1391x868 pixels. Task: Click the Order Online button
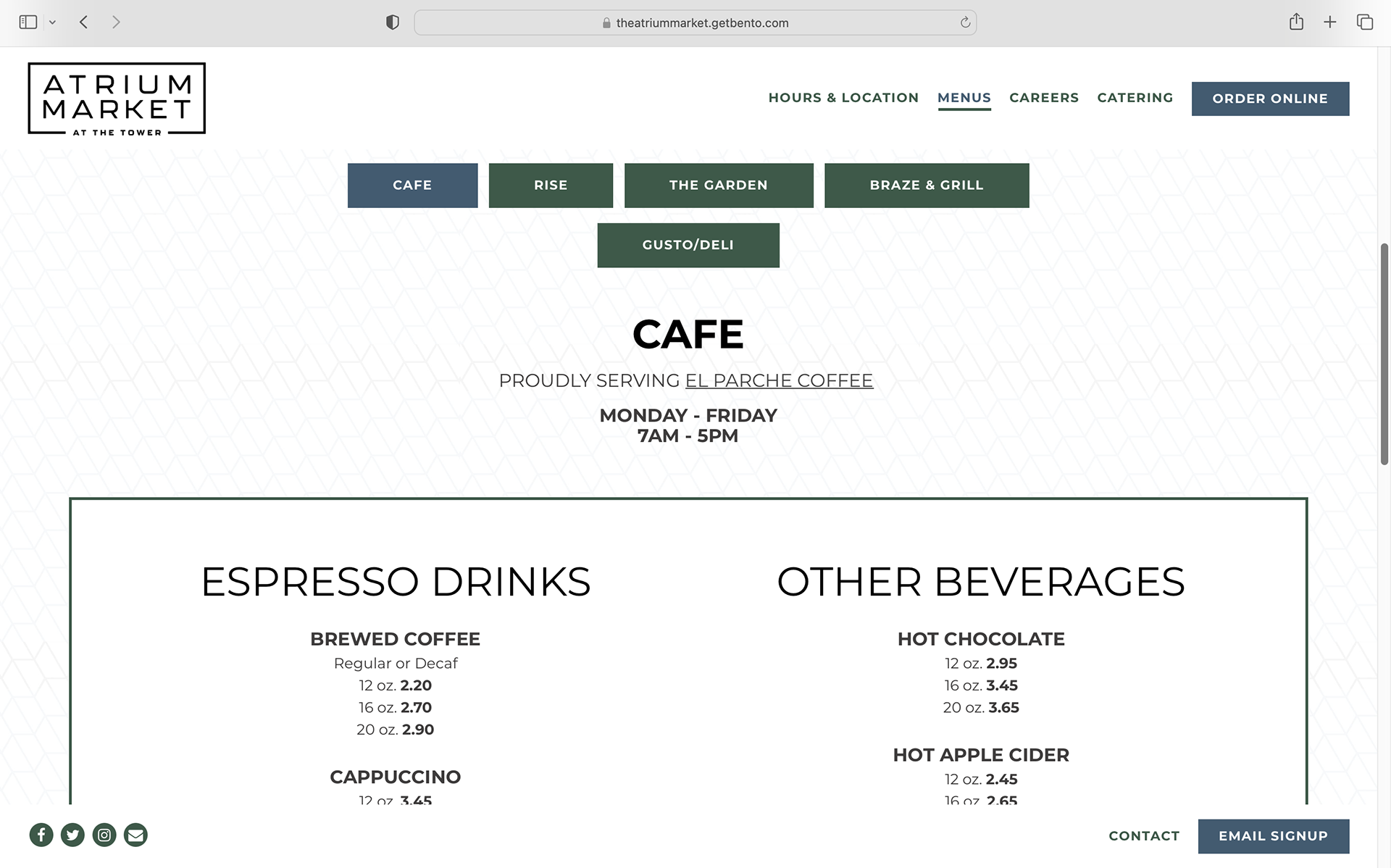point(1270,99)
